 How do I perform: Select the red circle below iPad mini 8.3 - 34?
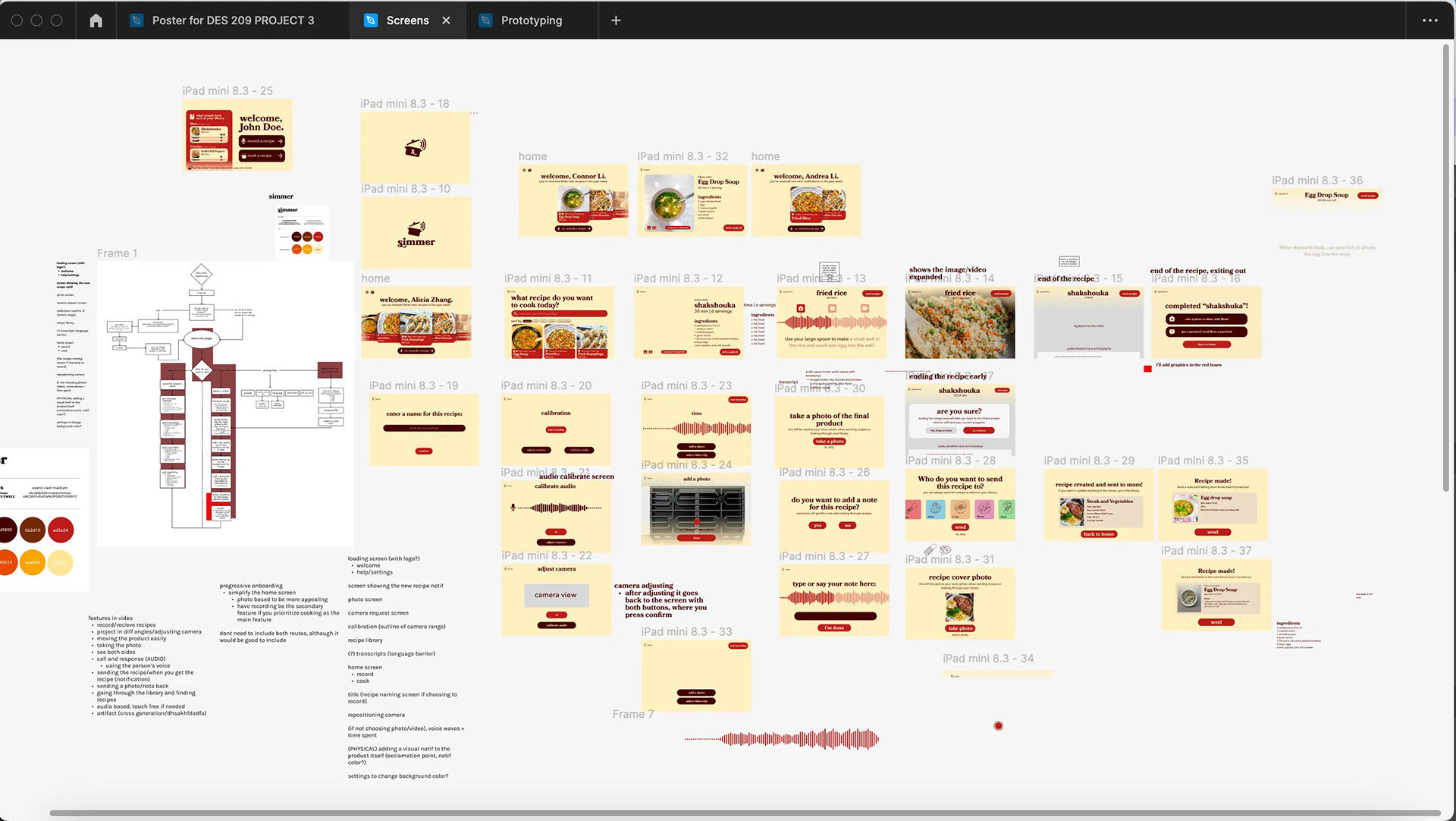[998, 726]
